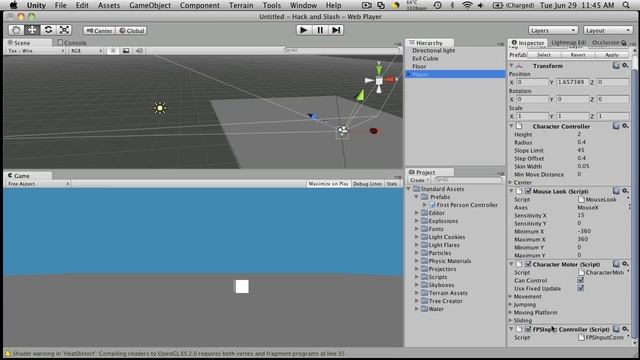Click the directional light sun gizmo in Scene

click(x=160, y=108)
